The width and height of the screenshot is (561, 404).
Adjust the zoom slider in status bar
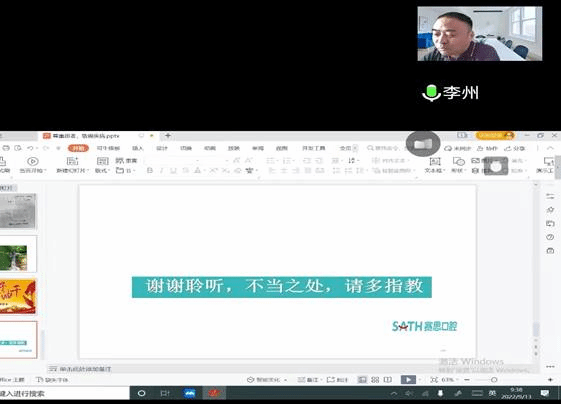pos(494,380)
